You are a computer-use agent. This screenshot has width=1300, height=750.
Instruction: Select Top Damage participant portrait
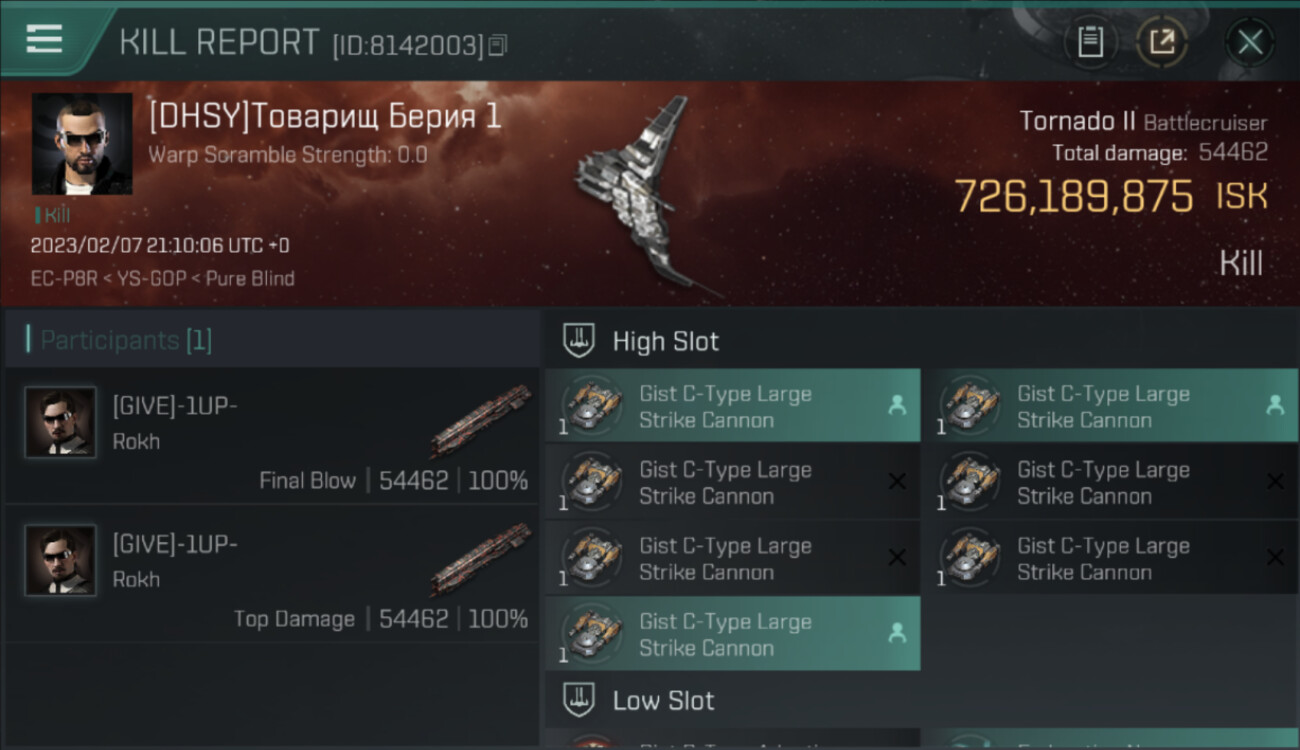coord(61,560)
